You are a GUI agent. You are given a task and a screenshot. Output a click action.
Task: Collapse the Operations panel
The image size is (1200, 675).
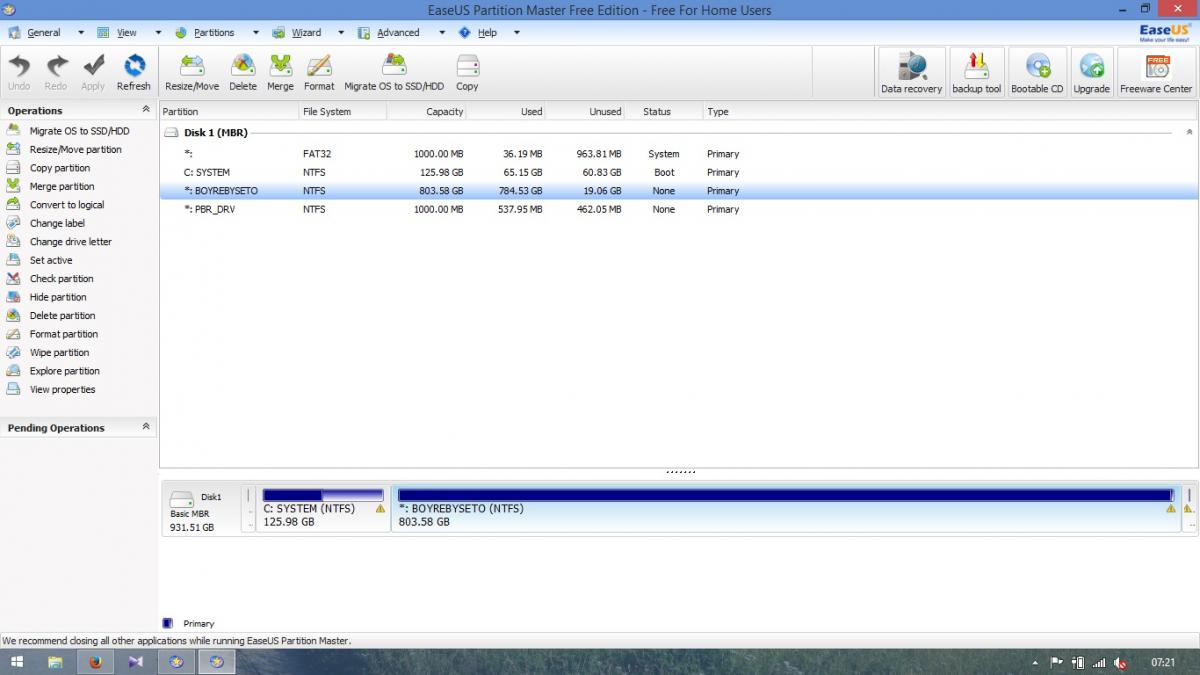(x=146, y=110)
